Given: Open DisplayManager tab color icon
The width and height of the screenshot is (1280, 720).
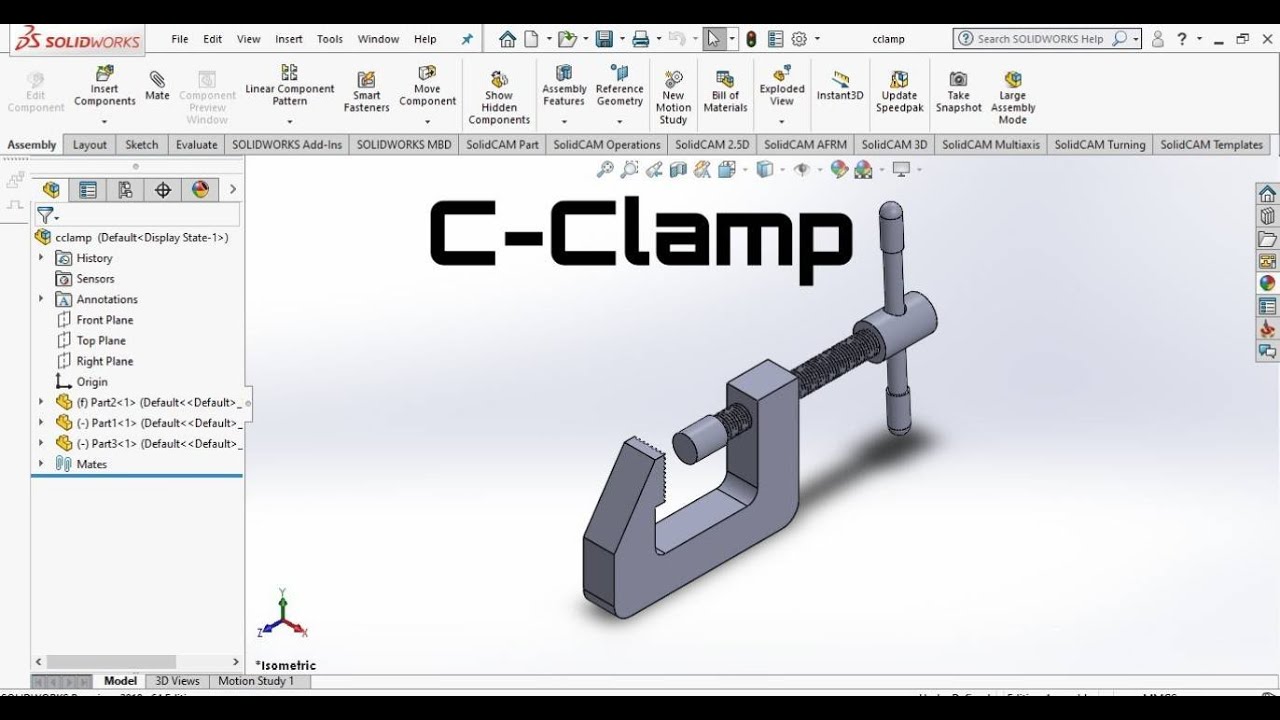Looking at the screenshot, I should pyautogui.click(x=200, y=190).
